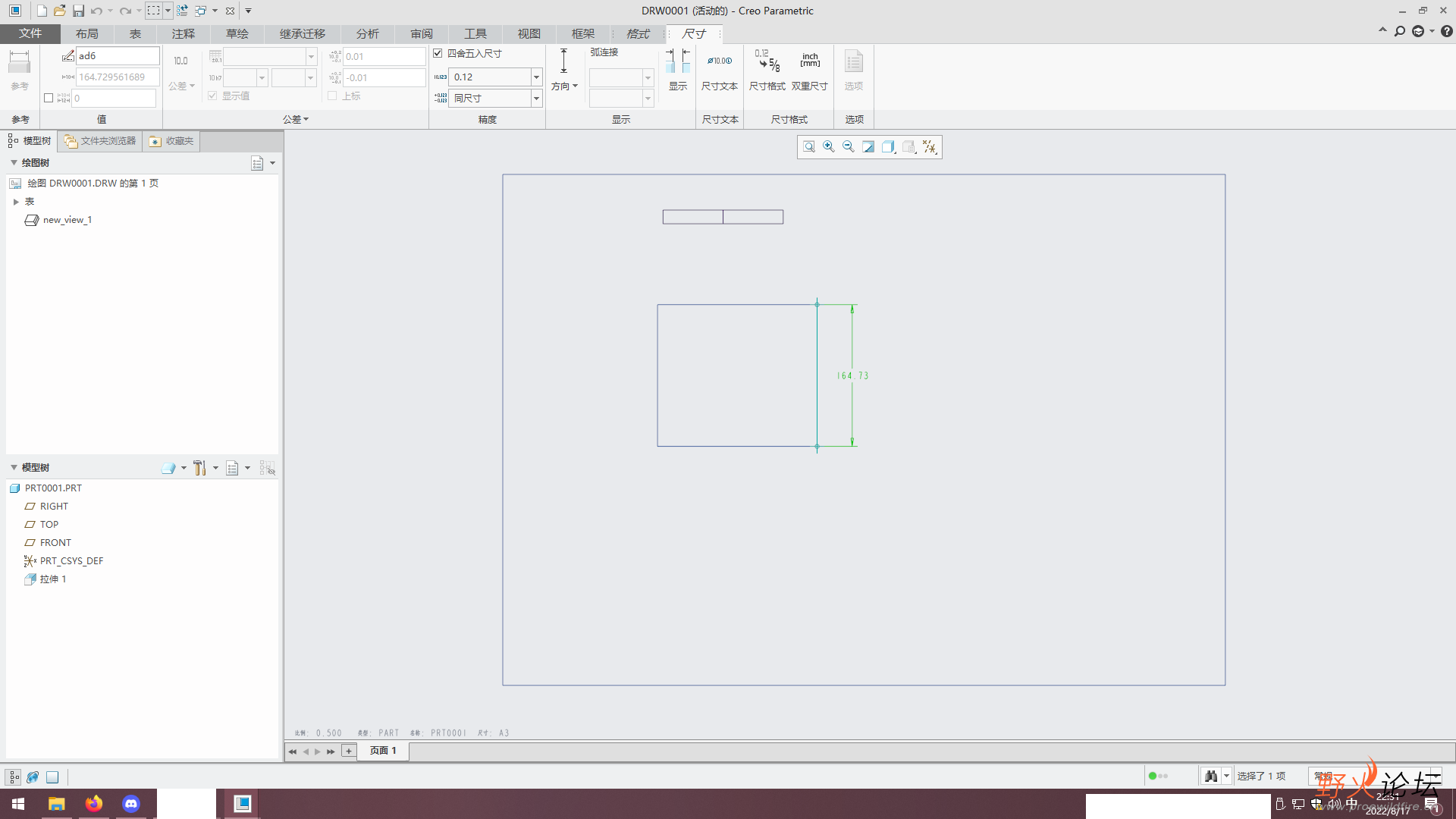Click the display style cube icon
The image size is (1456, 819).
click(x=888, y=147)
